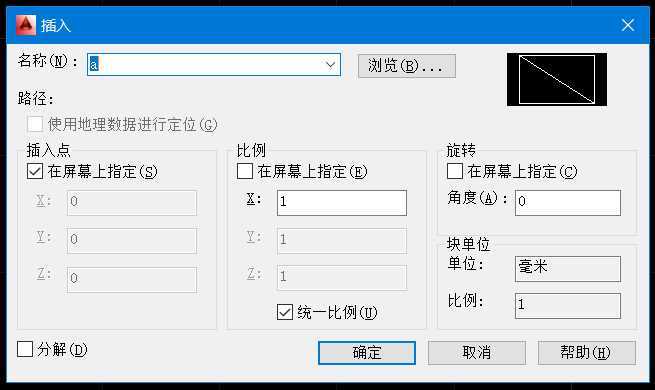Click the 插入点 X coordinate field
Image resolution: width=655 pixels, height=390 pixels.
click(132, 203)
